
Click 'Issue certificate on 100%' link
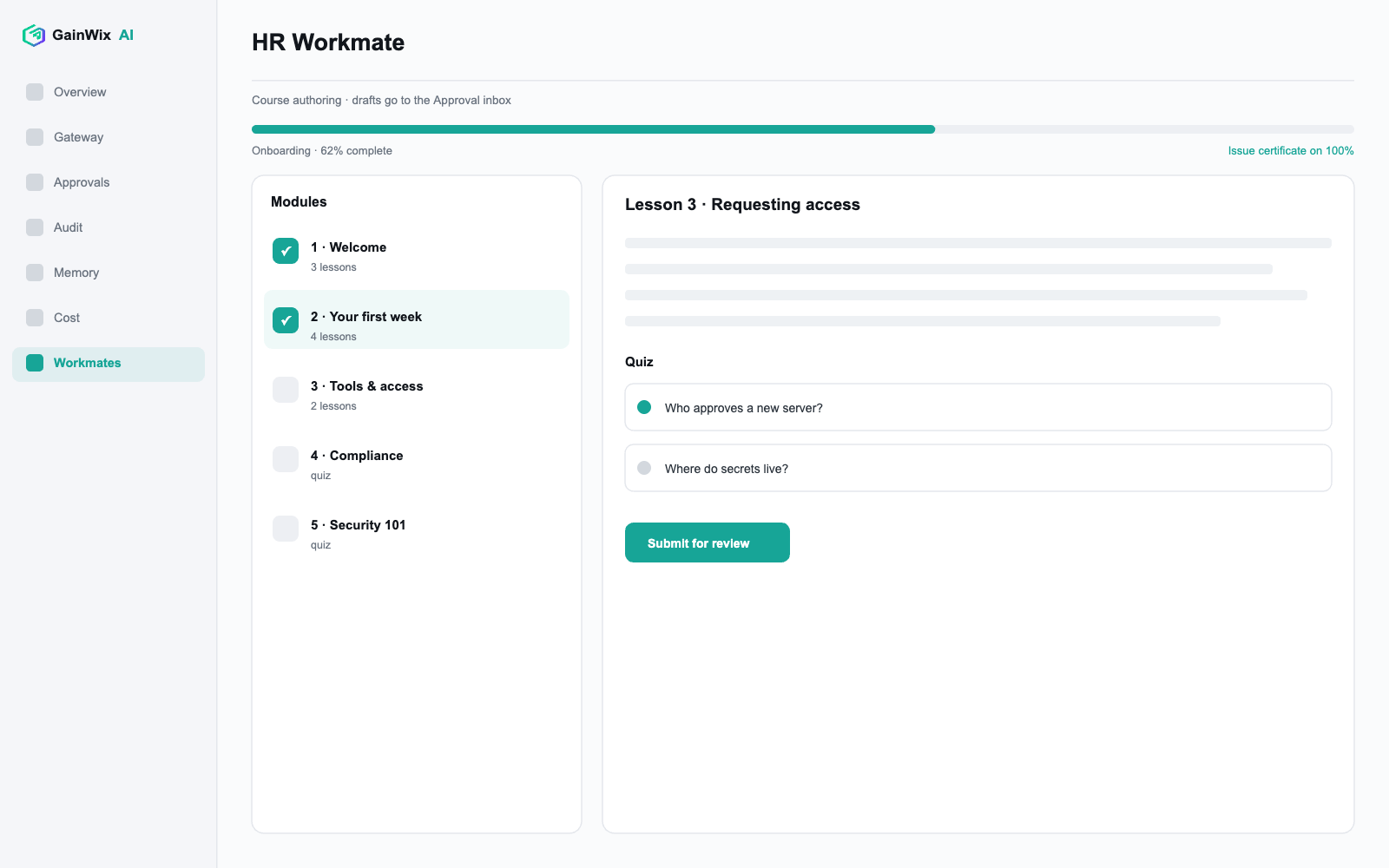(1291, 151)
